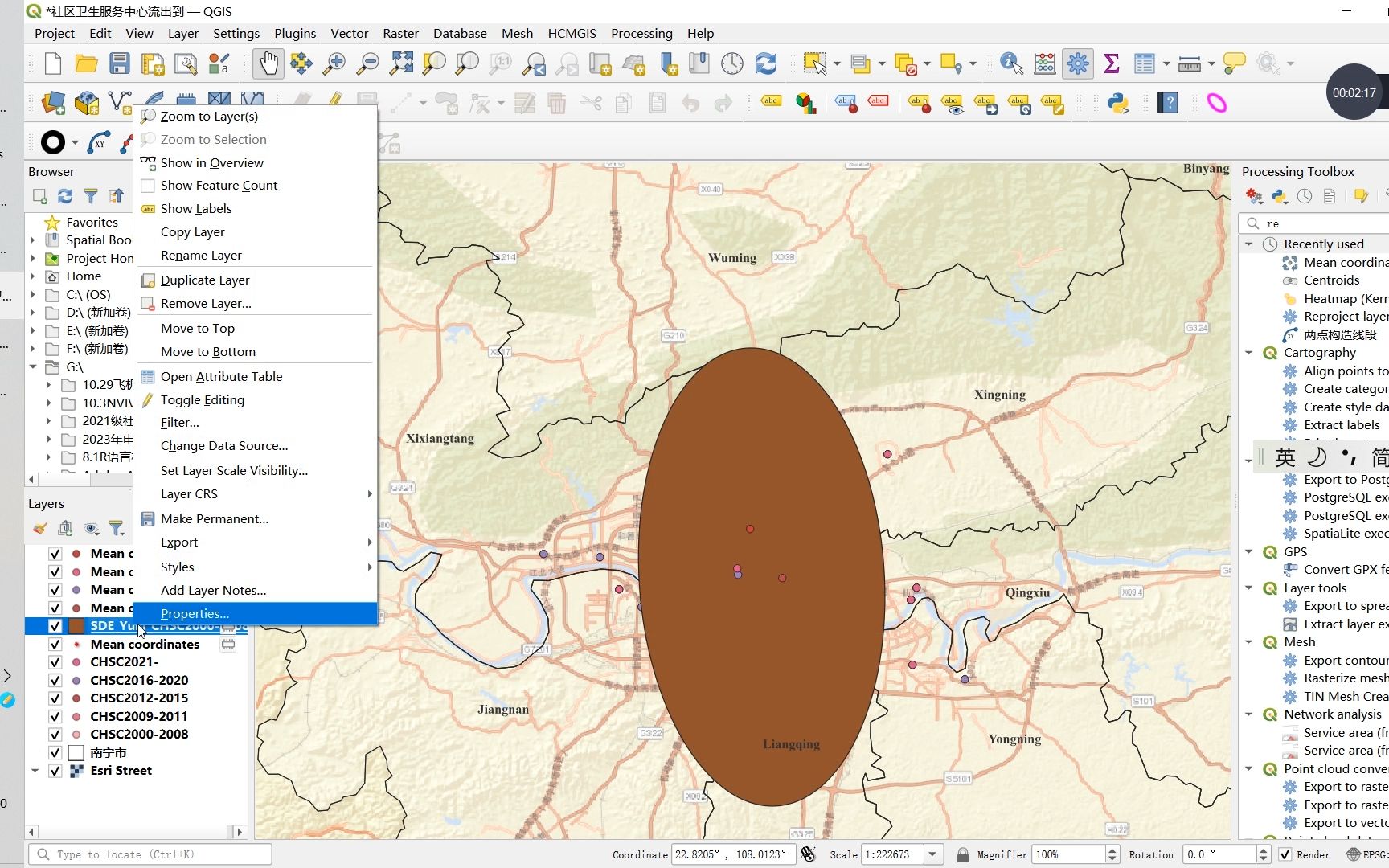Toggle the Render checkbox in status bar
The image size is (1389, 868).
1285,854
